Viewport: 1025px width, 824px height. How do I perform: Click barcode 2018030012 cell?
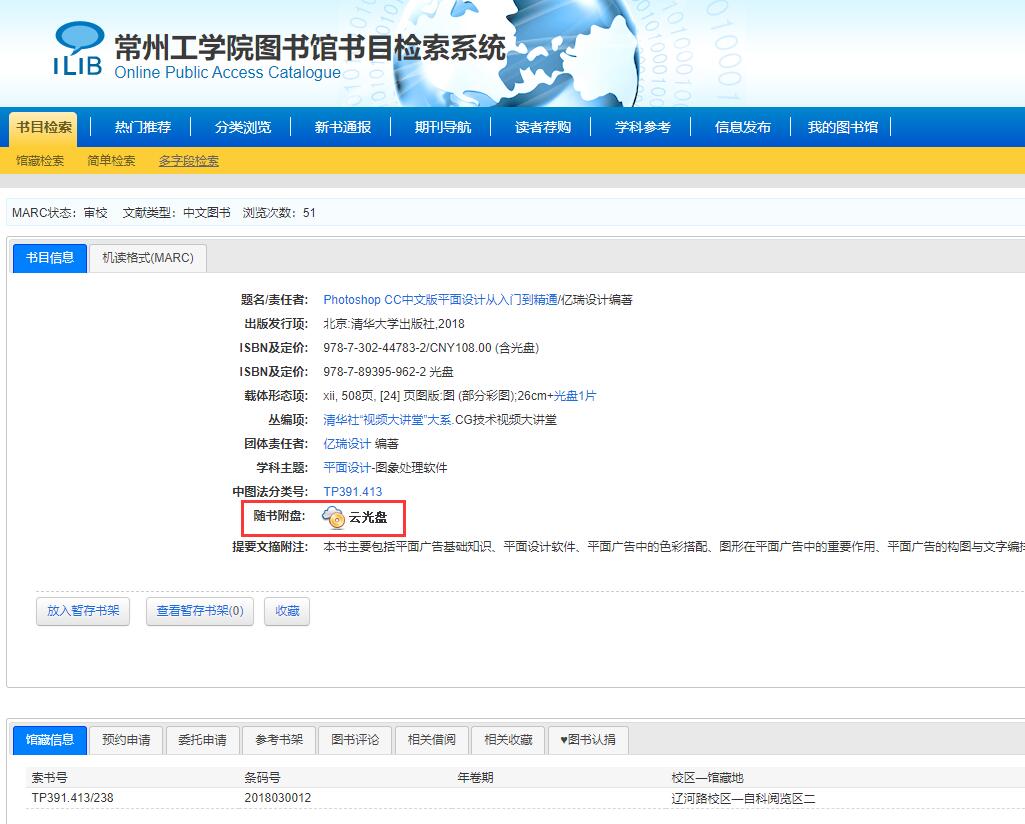click(278, 798)
